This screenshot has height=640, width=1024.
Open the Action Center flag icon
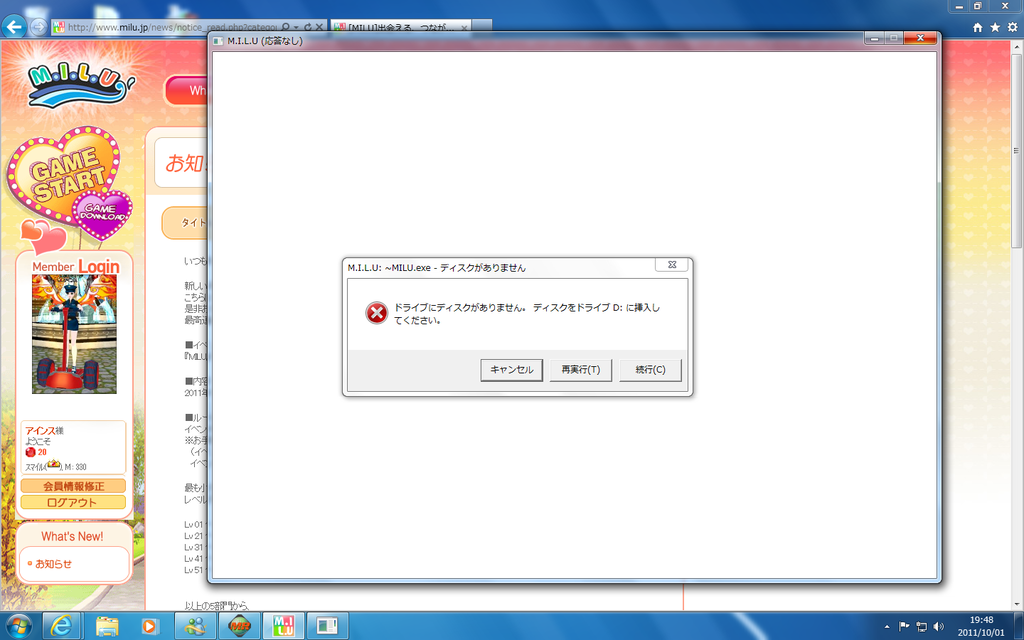904,626
